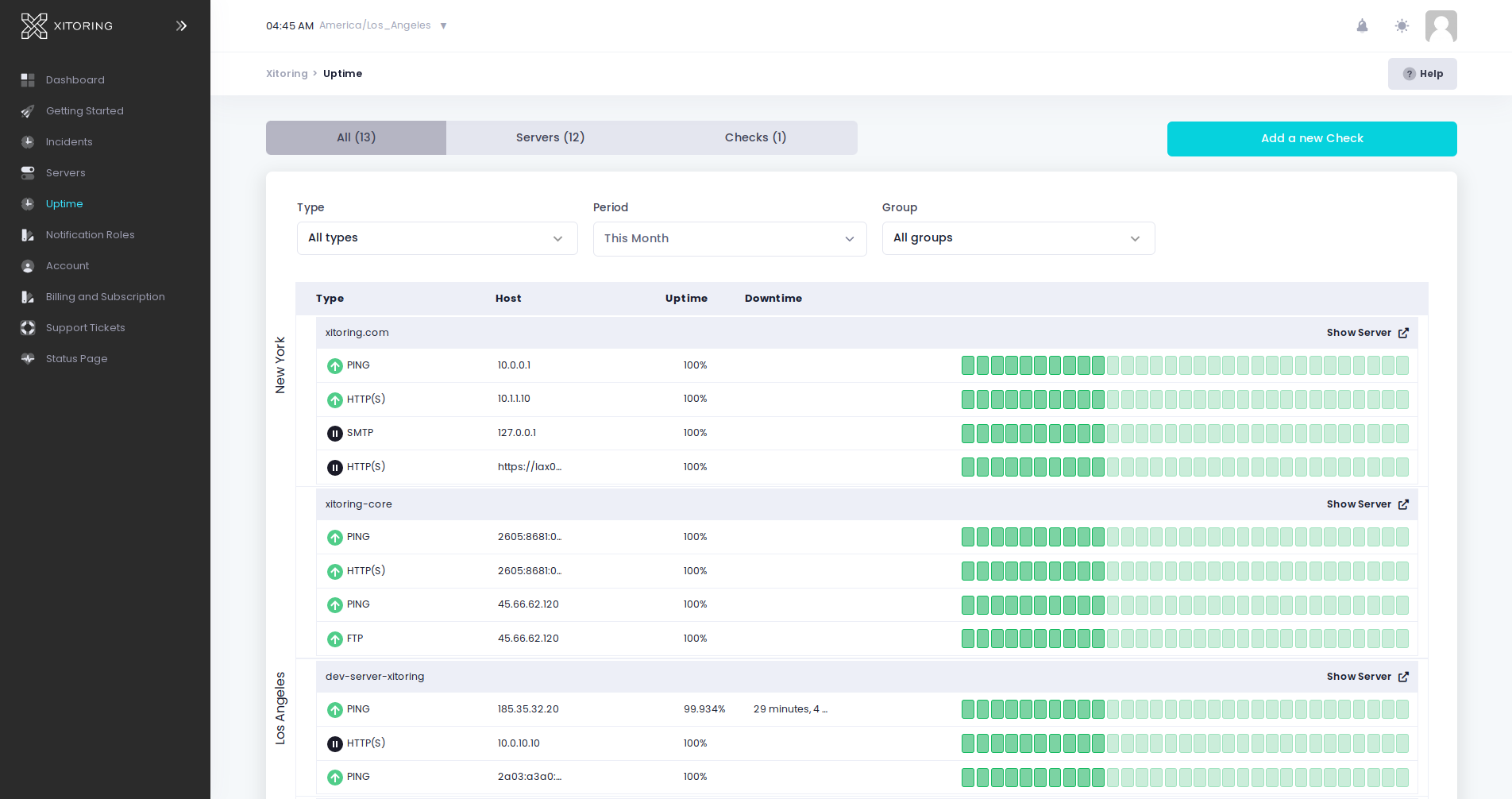Click the Servers sidebar icon
Screen dimensions: 1512x799
[28, 173]
